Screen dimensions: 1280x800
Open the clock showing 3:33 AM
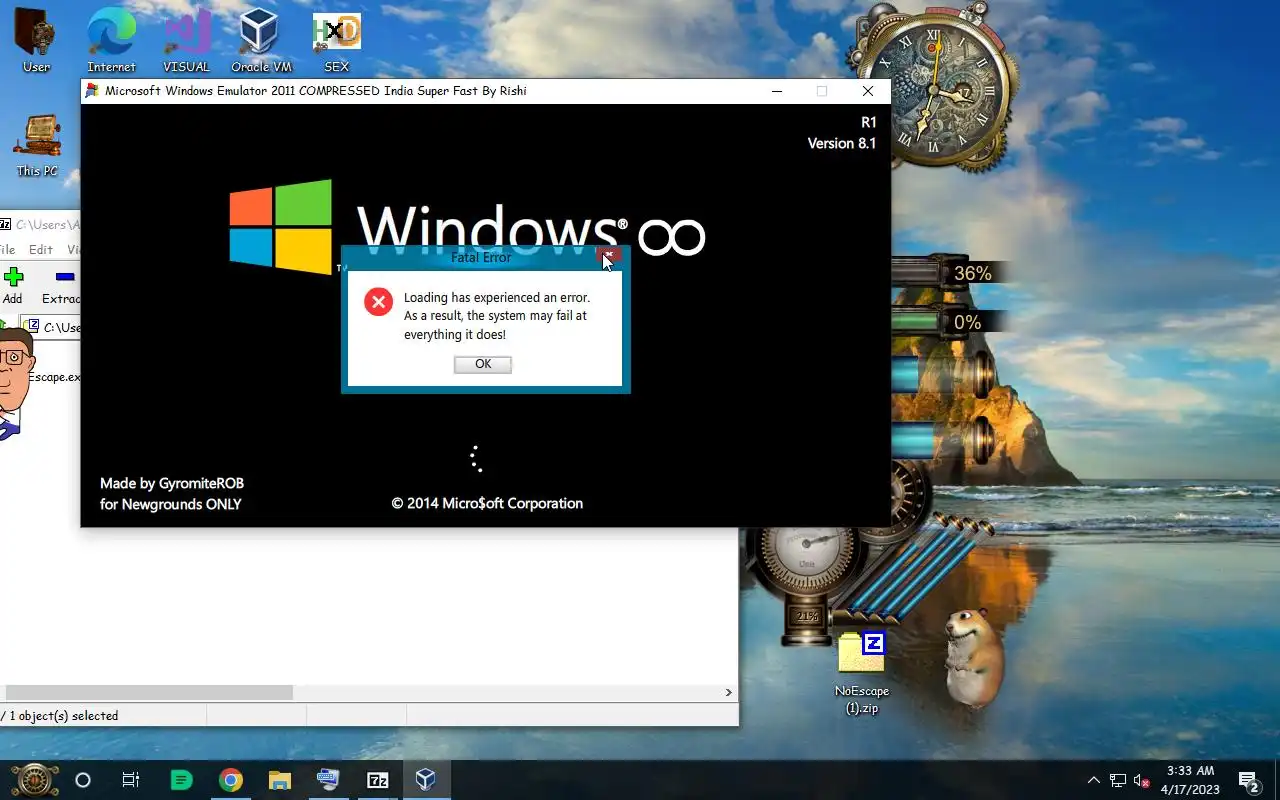(x=1188, y=780)
